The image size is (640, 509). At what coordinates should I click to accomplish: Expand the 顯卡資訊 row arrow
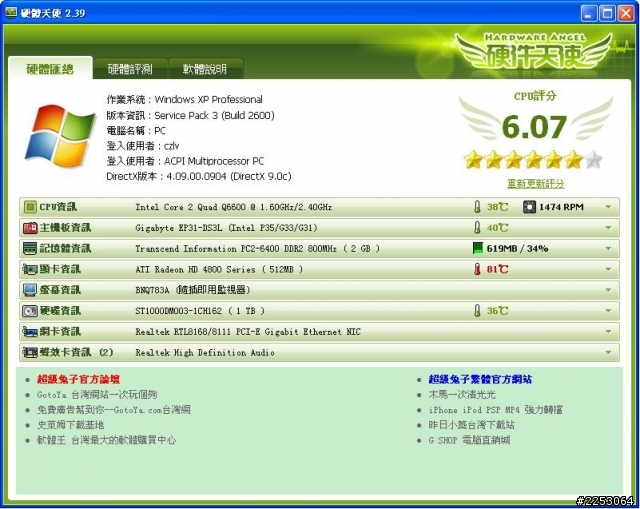pos(608,269)
